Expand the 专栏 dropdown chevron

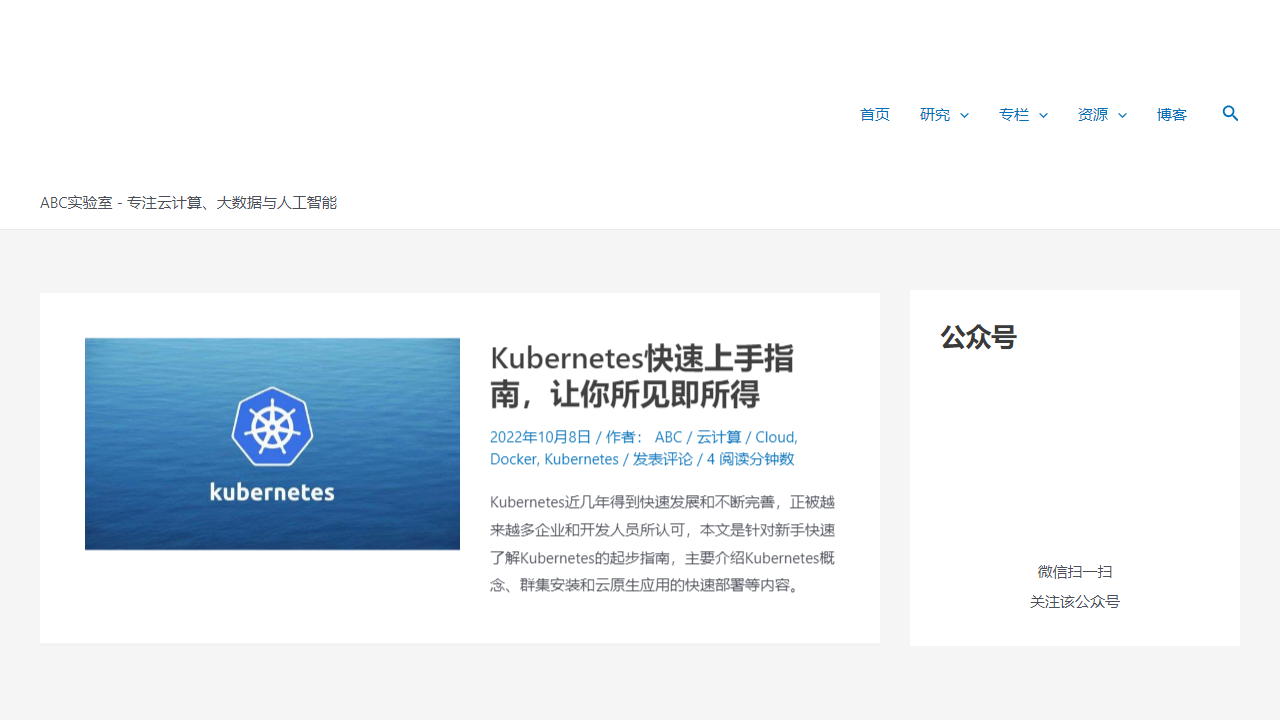point(1043,115)
